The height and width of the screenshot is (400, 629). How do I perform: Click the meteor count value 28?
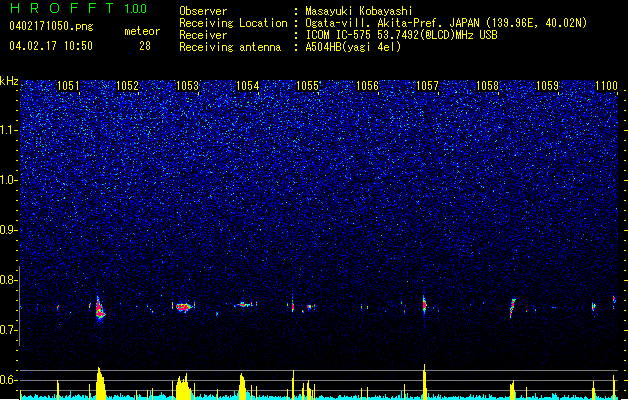point(145,46)
